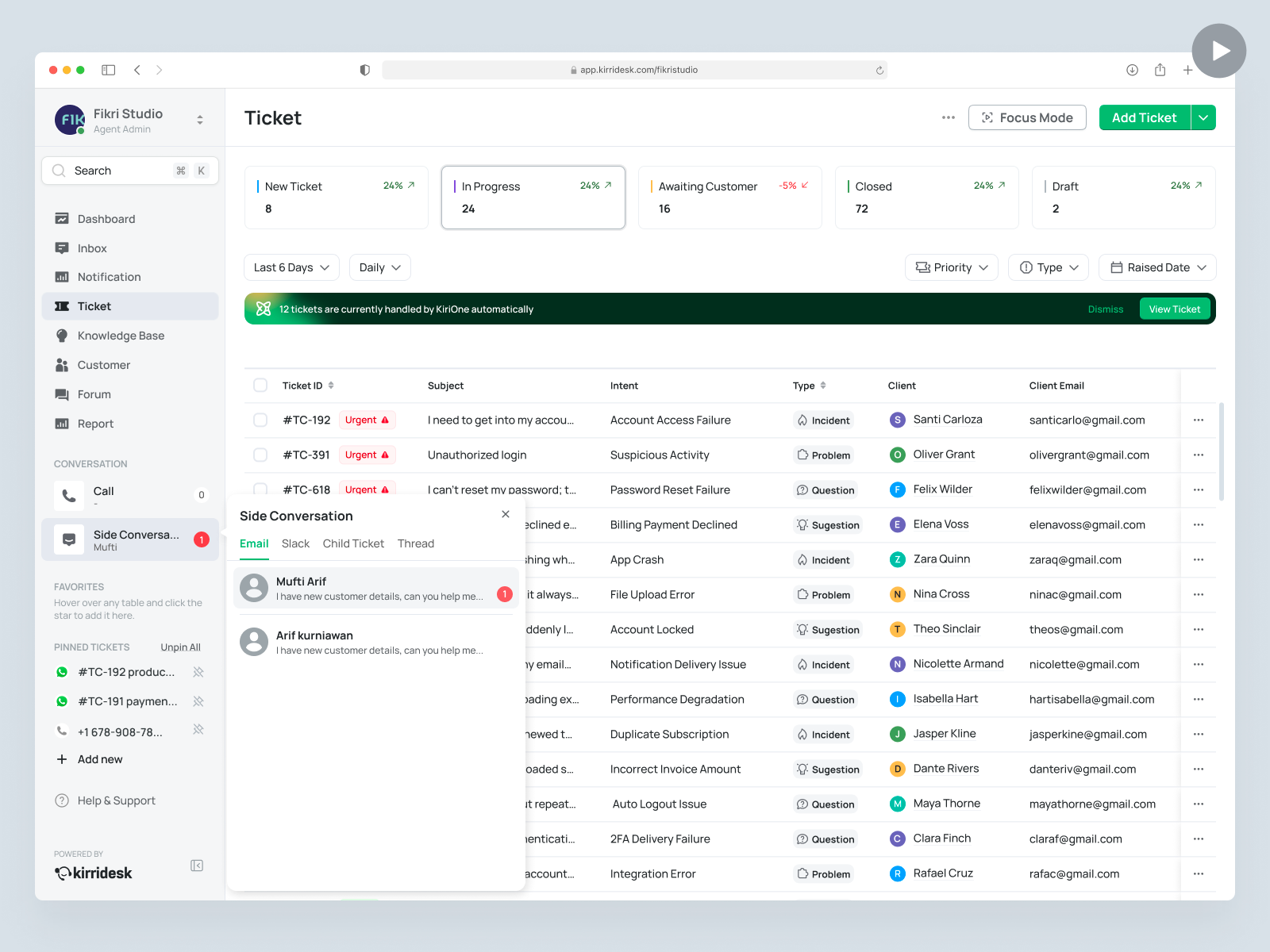The height and width of the screenshot is (952, 1270).
Task: Open the Fikri Studio workspace switcher
Action: click(200, 120)
